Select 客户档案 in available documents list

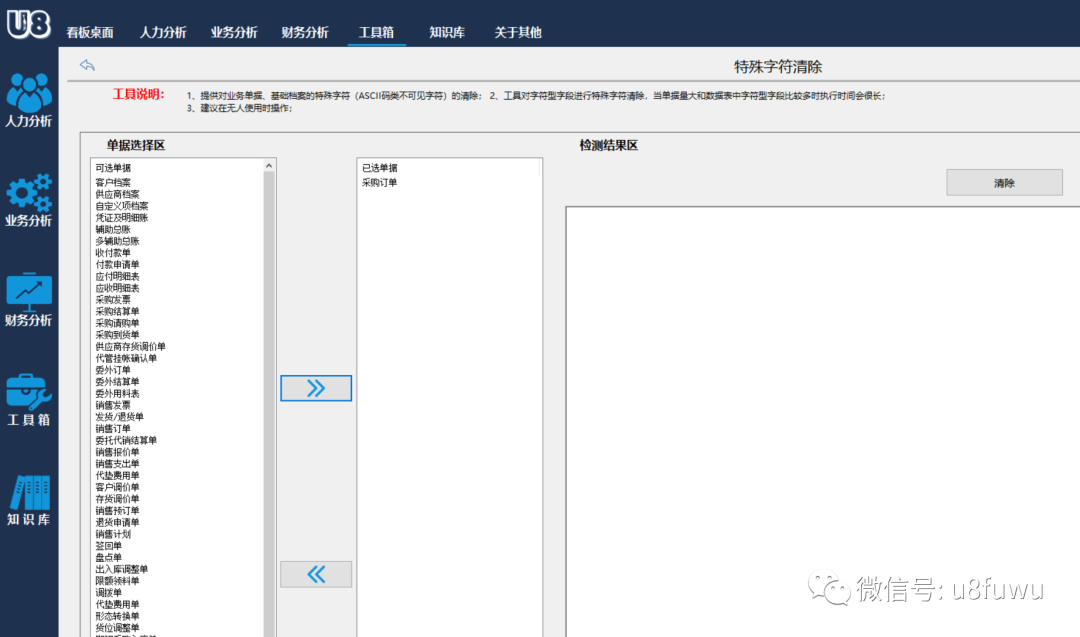point(113,183)
